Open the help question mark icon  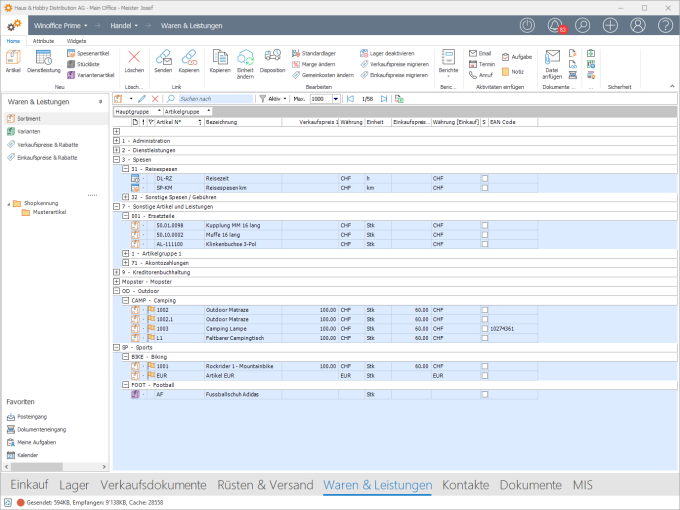click(x=664, y=25)
